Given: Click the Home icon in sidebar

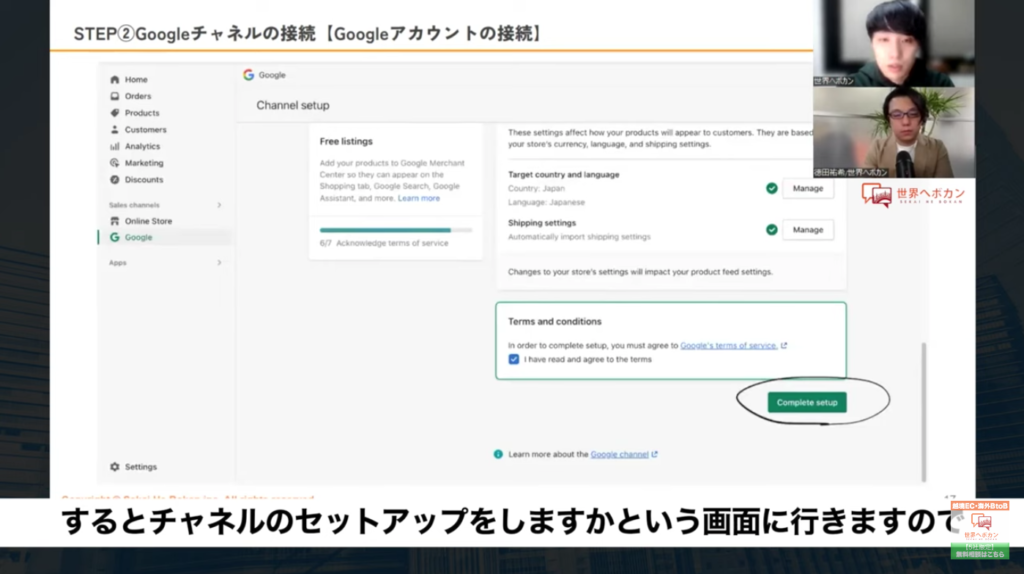Looking at the screenshot, I should 115,80.
